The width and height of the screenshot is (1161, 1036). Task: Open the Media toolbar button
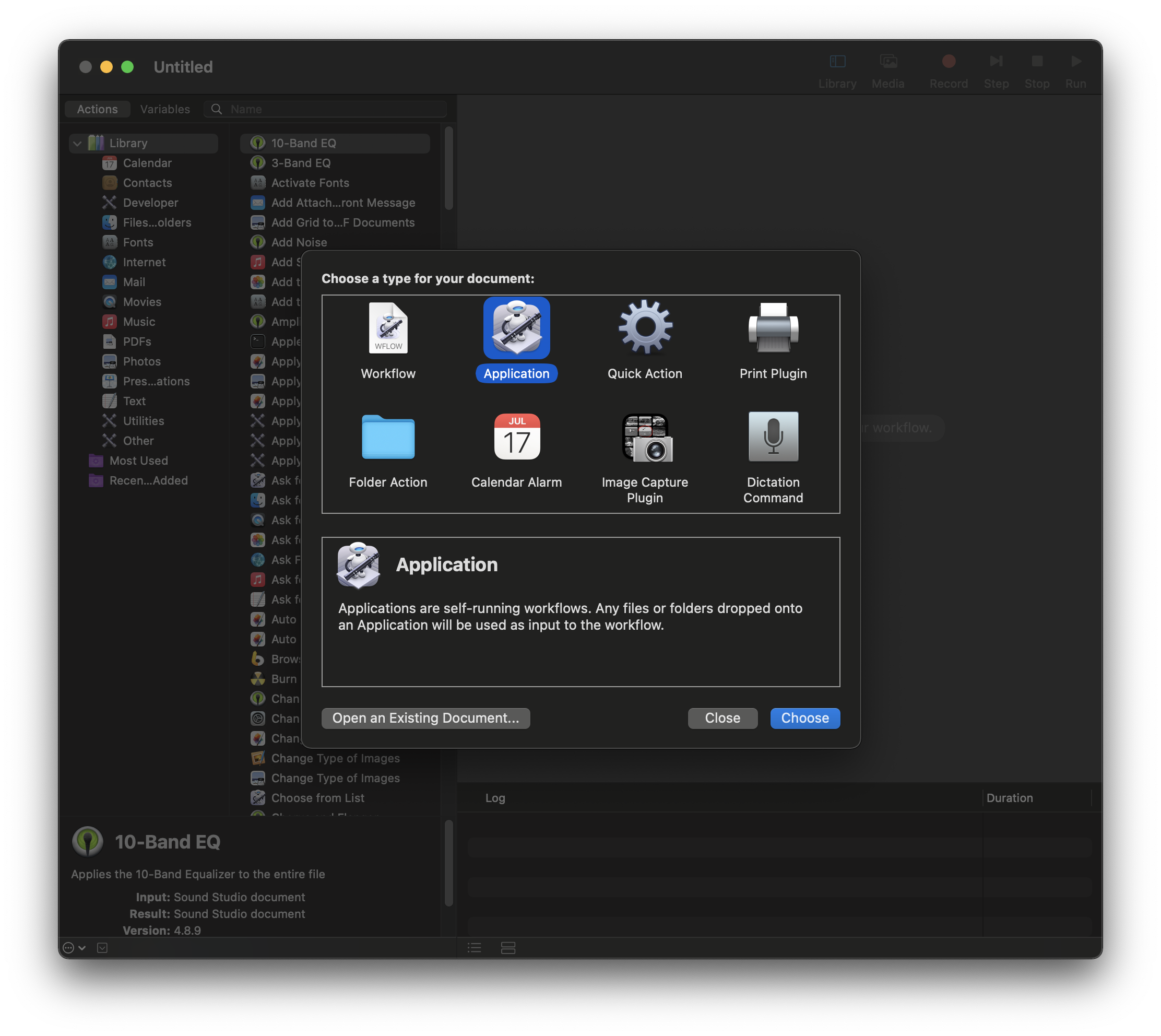[x=888, y=71]
